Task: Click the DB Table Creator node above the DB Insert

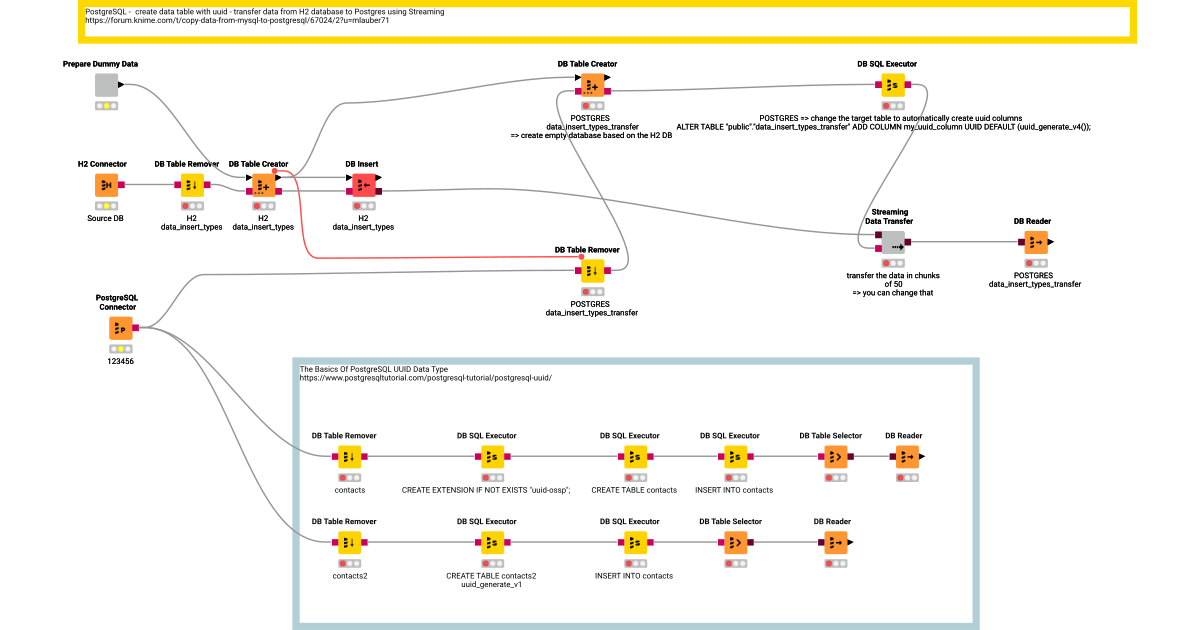Action: (262, 184)
